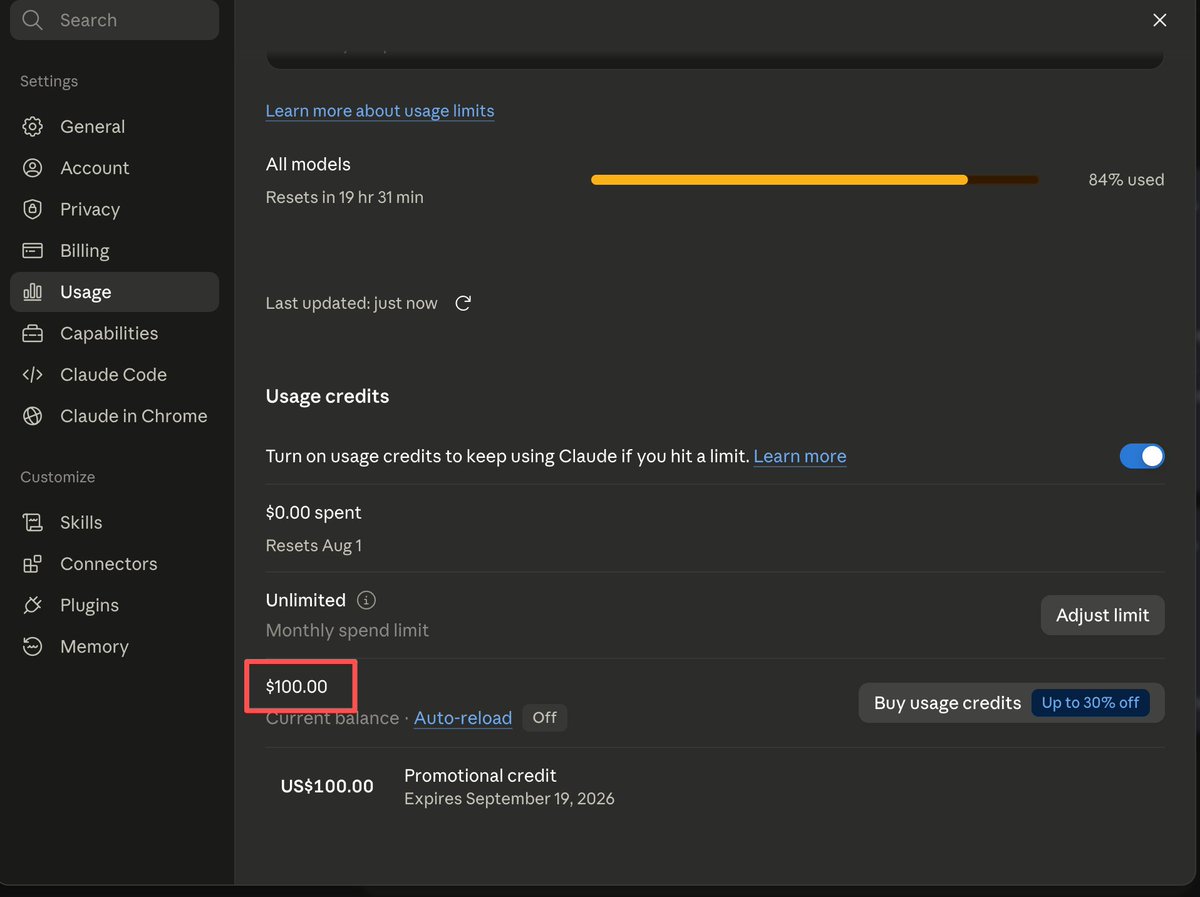Click the Resets in 19 hr 31 min text
This screenshot has height=897, width=1200.
coord(345,198)
